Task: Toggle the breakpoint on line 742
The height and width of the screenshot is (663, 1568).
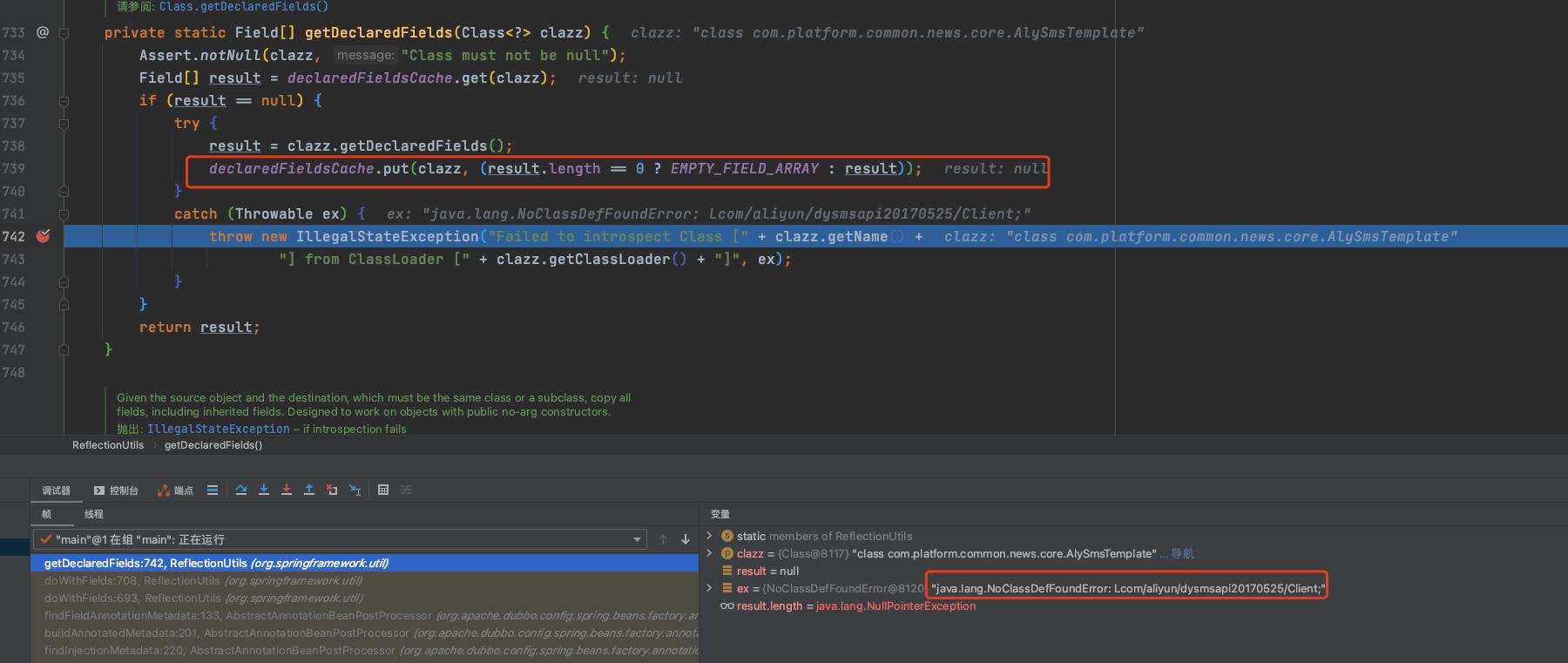Action: 43,236
